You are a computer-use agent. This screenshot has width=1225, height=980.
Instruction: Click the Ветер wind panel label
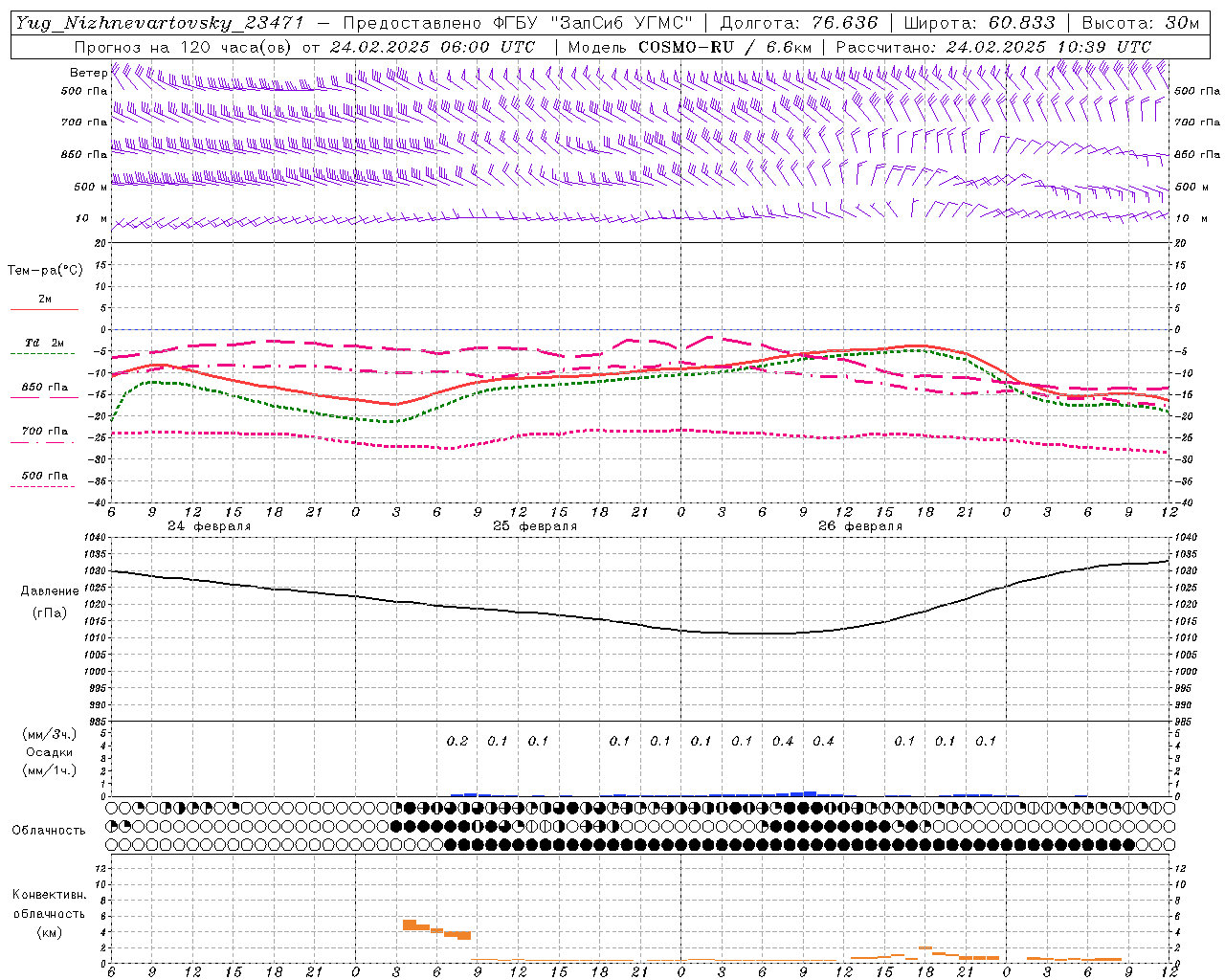[x=88, y=73]
